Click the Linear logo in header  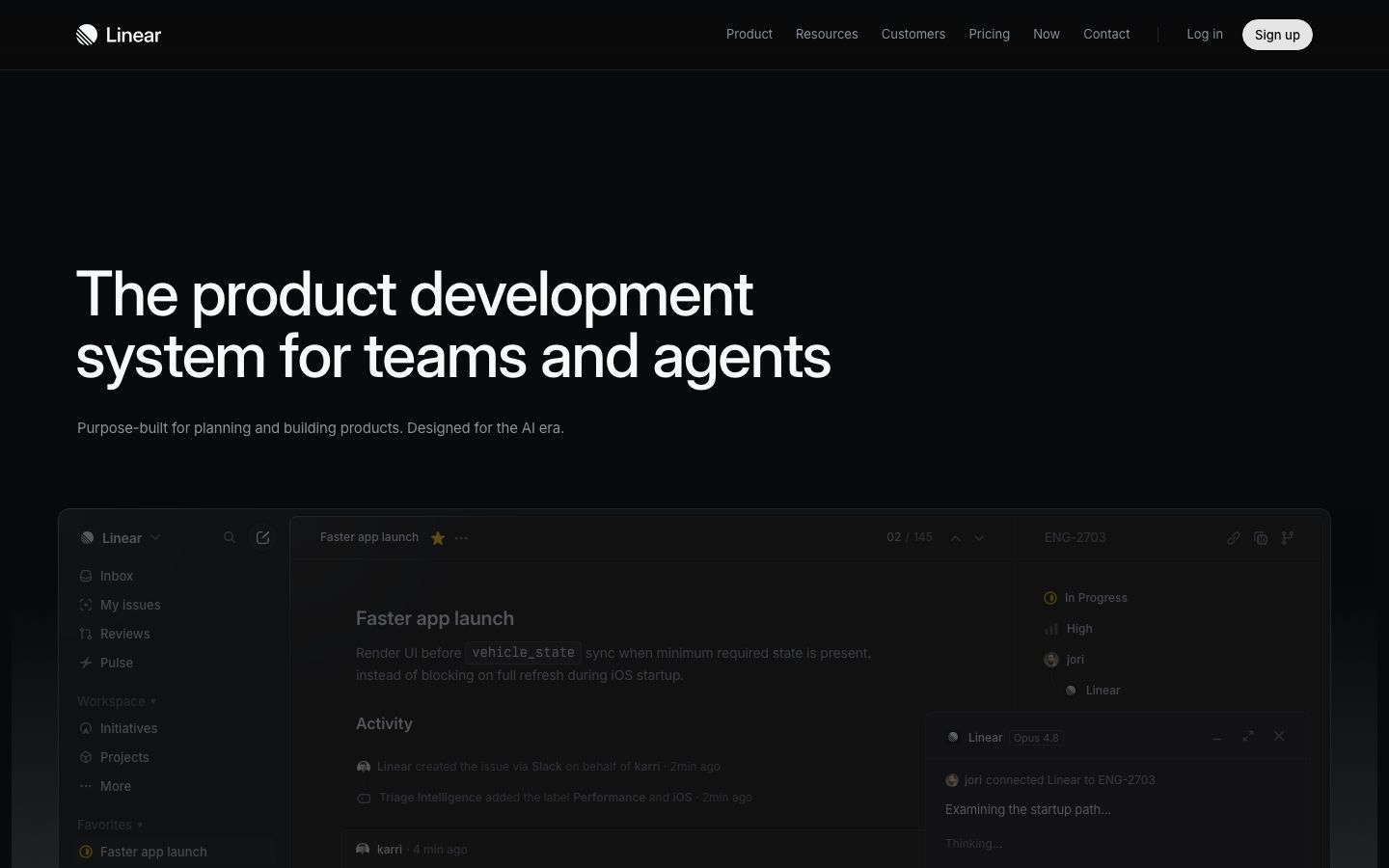coord(119,35)
